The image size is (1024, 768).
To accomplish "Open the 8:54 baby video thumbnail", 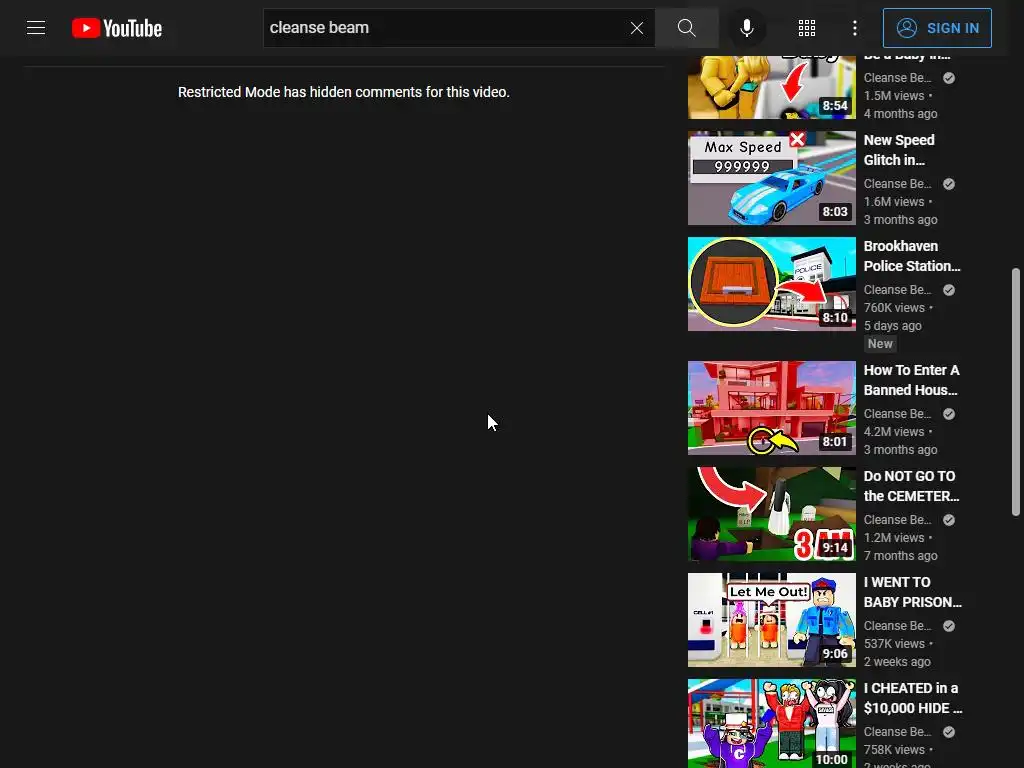I will coord(771,87).
